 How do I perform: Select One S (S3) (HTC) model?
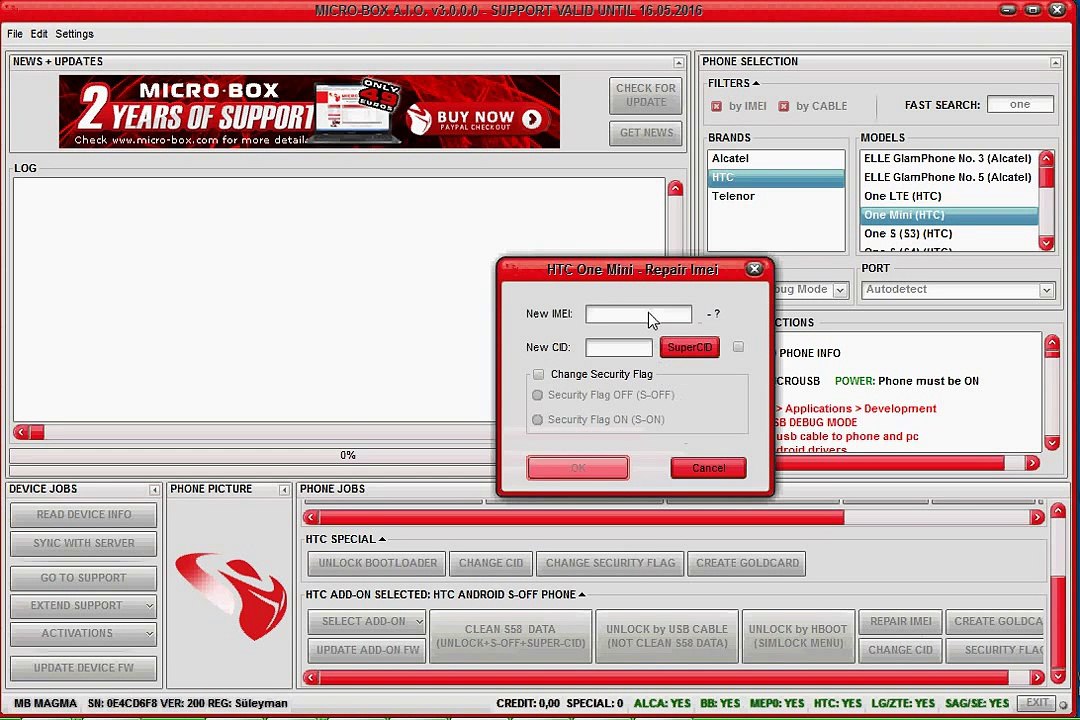948,234
